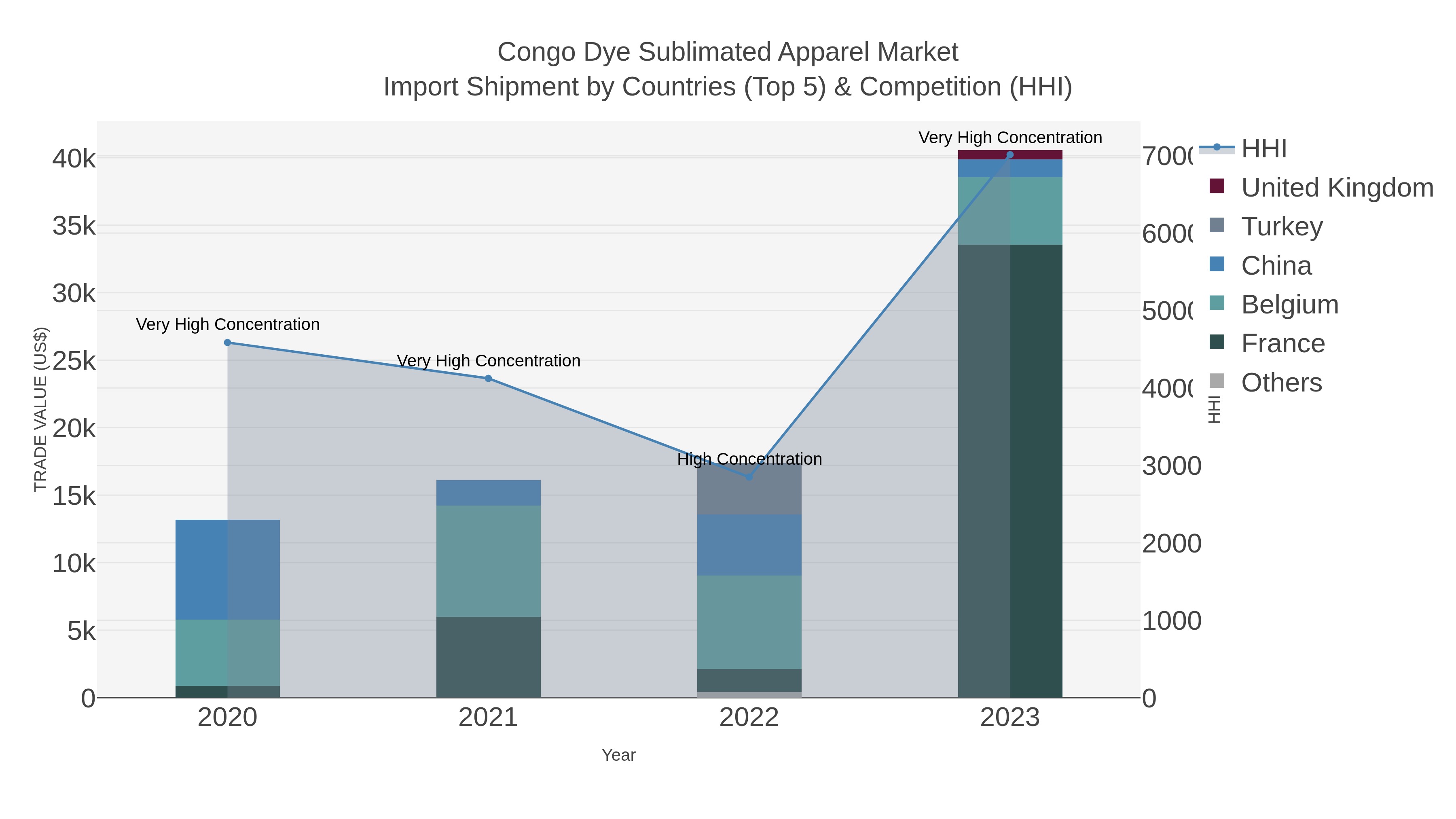Click 'Very High Concentration' annotation above 2021
The width and height of the screenshot is (1456, 819).
click(x=488, y=361)
